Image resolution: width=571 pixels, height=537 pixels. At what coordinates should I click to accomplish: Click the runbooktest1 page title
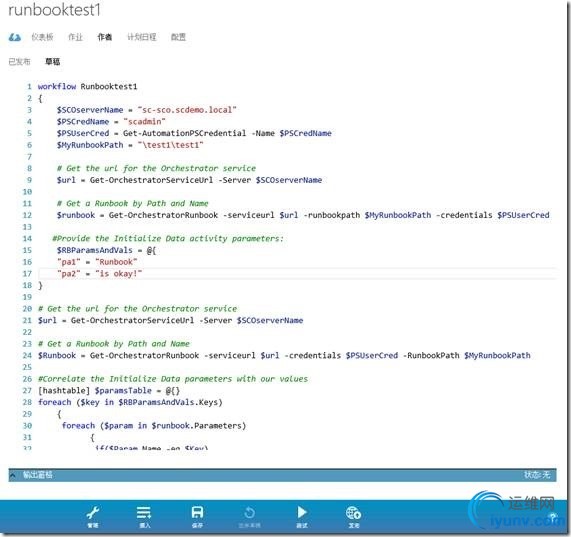point(54,10)
